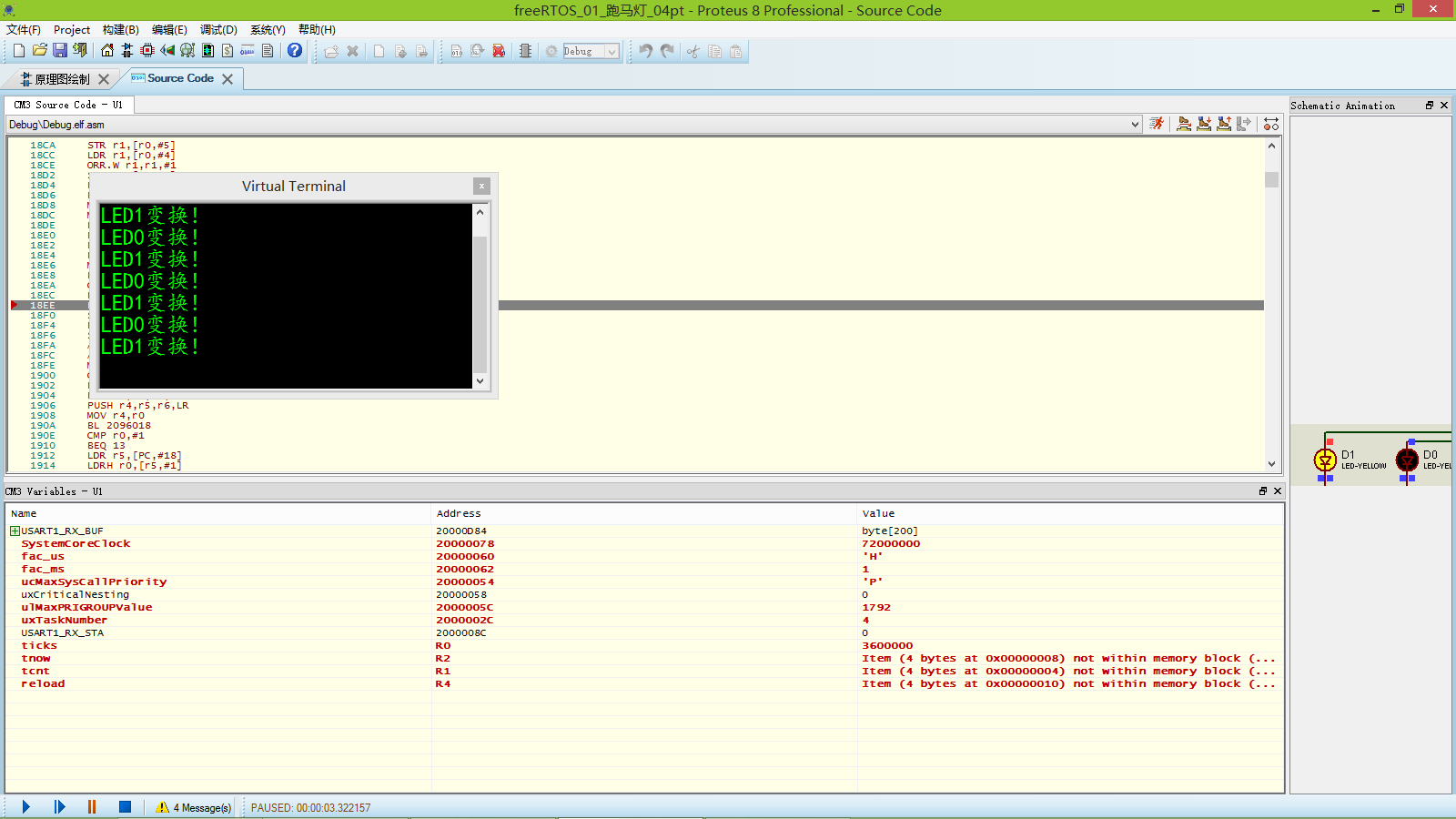Open the 3D Visualizer icon
Viewport: 1456px width, 819px height.
pyautogui.click(x=167, y=51)
